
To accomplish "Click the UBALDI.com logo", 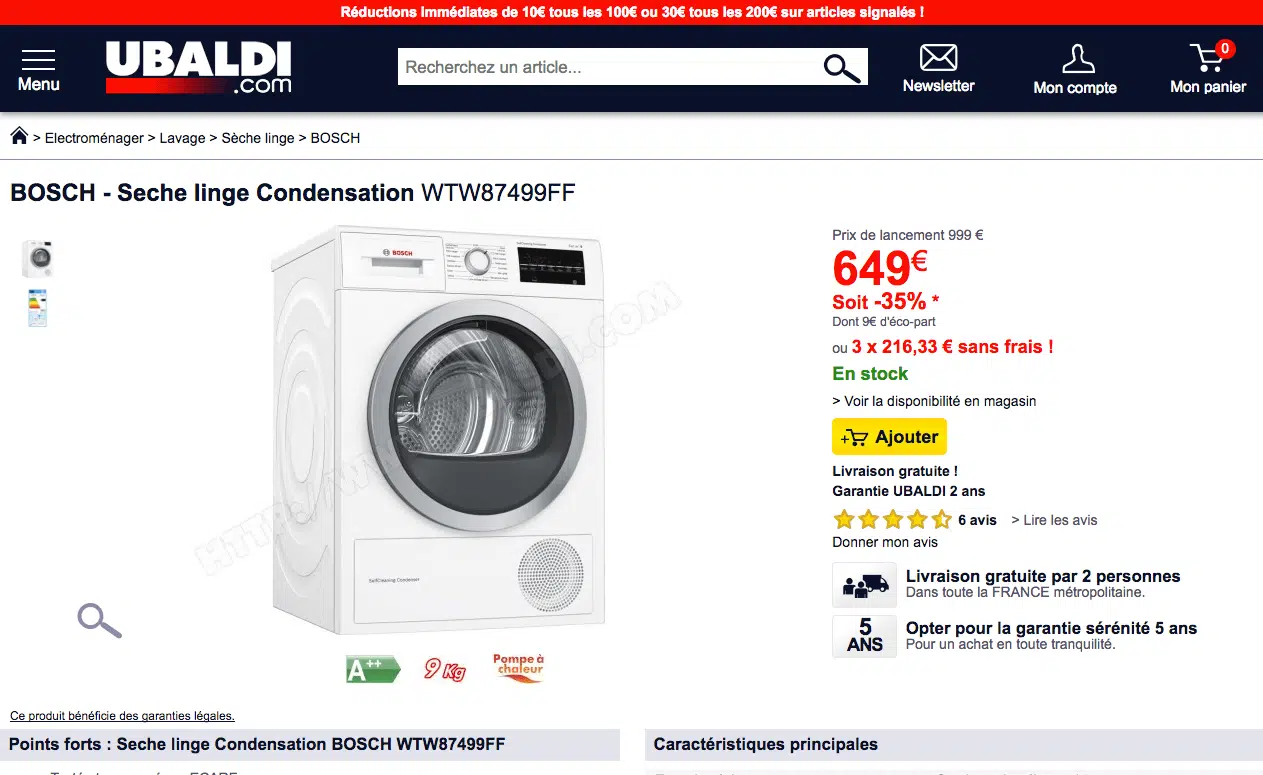I will click(199, 67).
